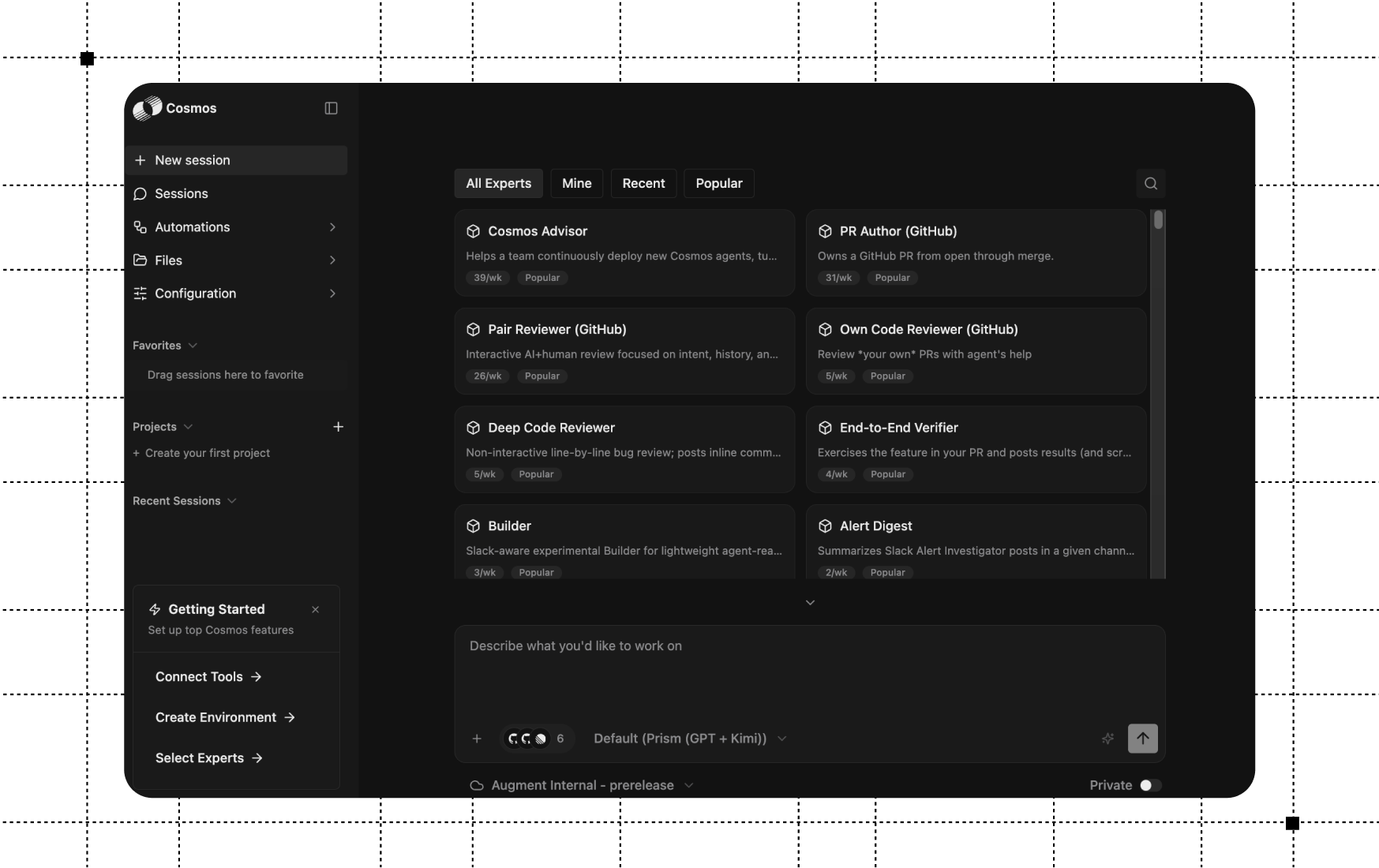Expand the Files submenu chevron

[x=332, y=260]
